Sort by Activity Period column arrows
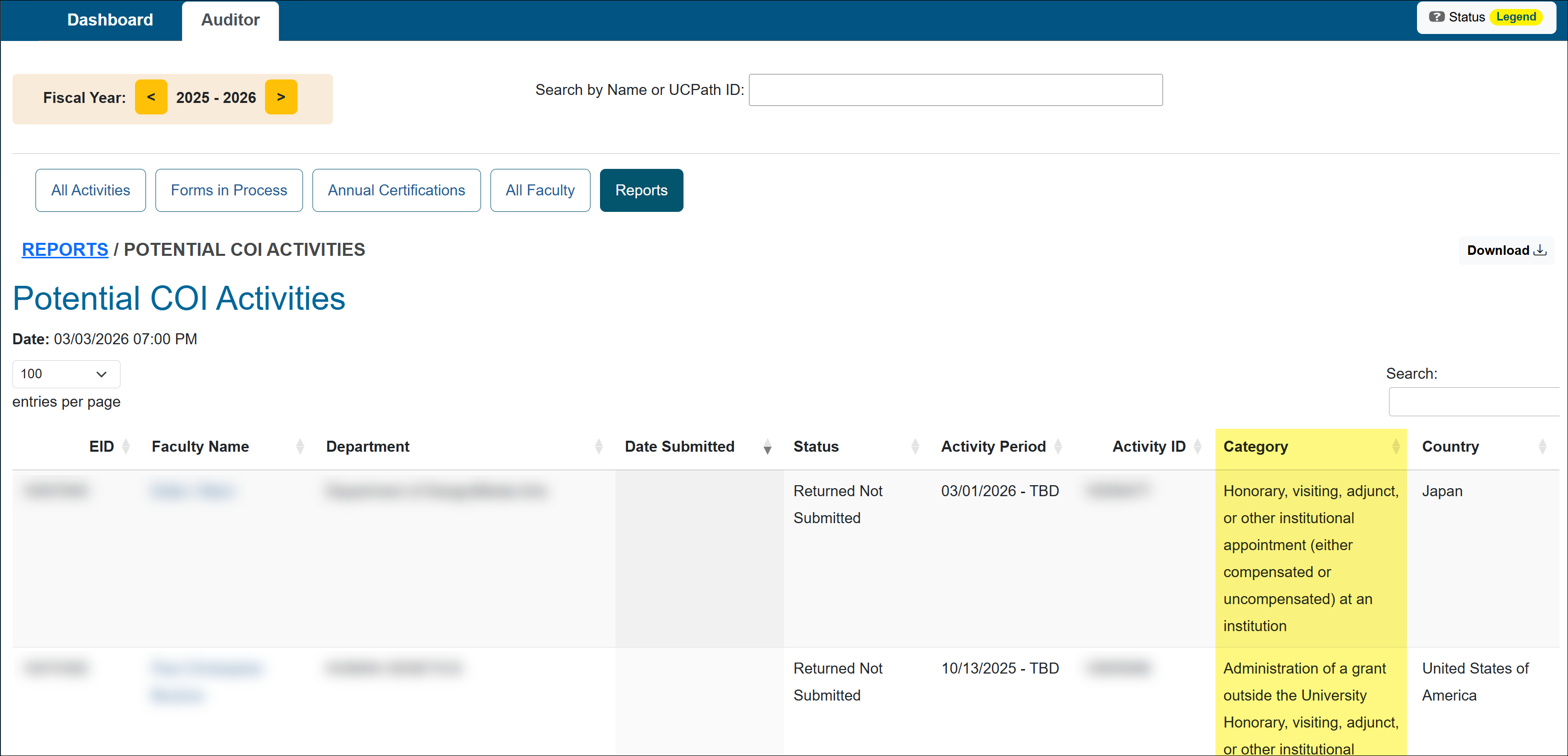Screen dimensions: 1568x756 pyautogui.click(x=1058, y=446)
